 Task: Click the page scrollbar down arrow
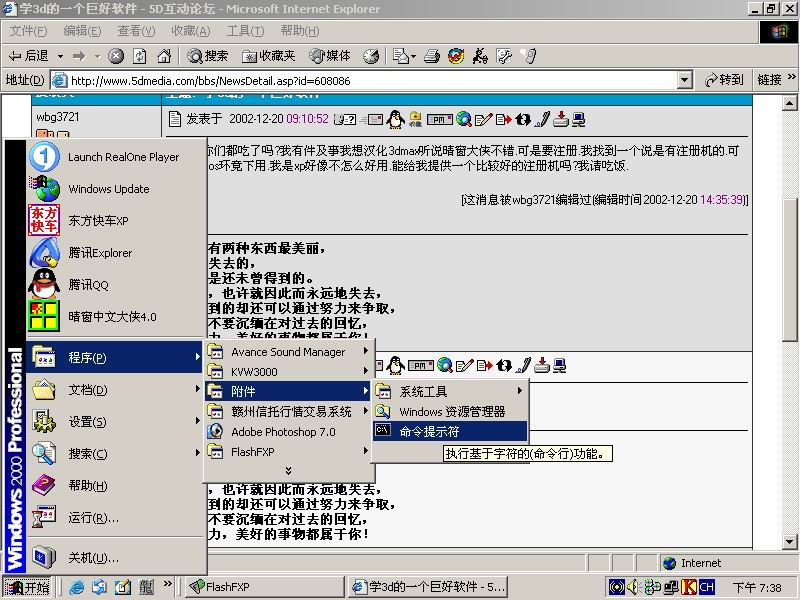790,541
